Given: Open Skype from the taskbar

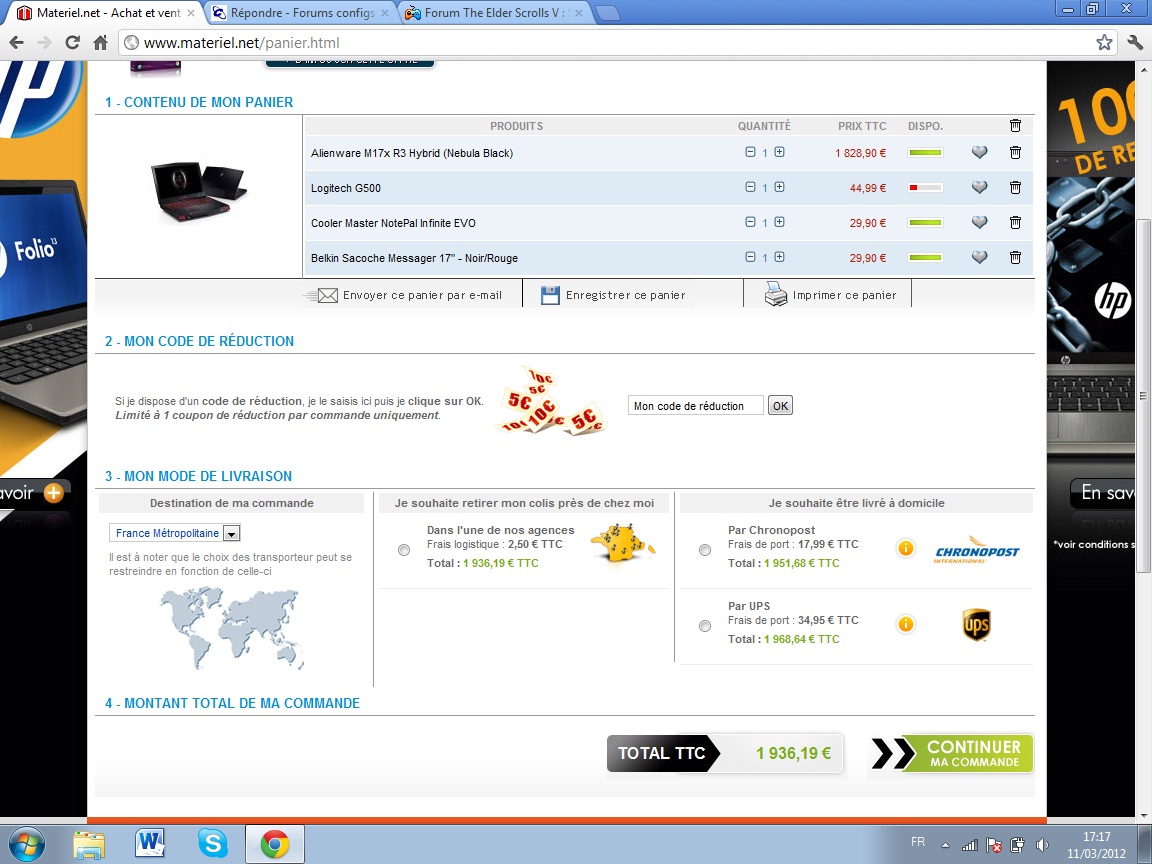Looking at the screenshot, I should click(x=212, y=844).
